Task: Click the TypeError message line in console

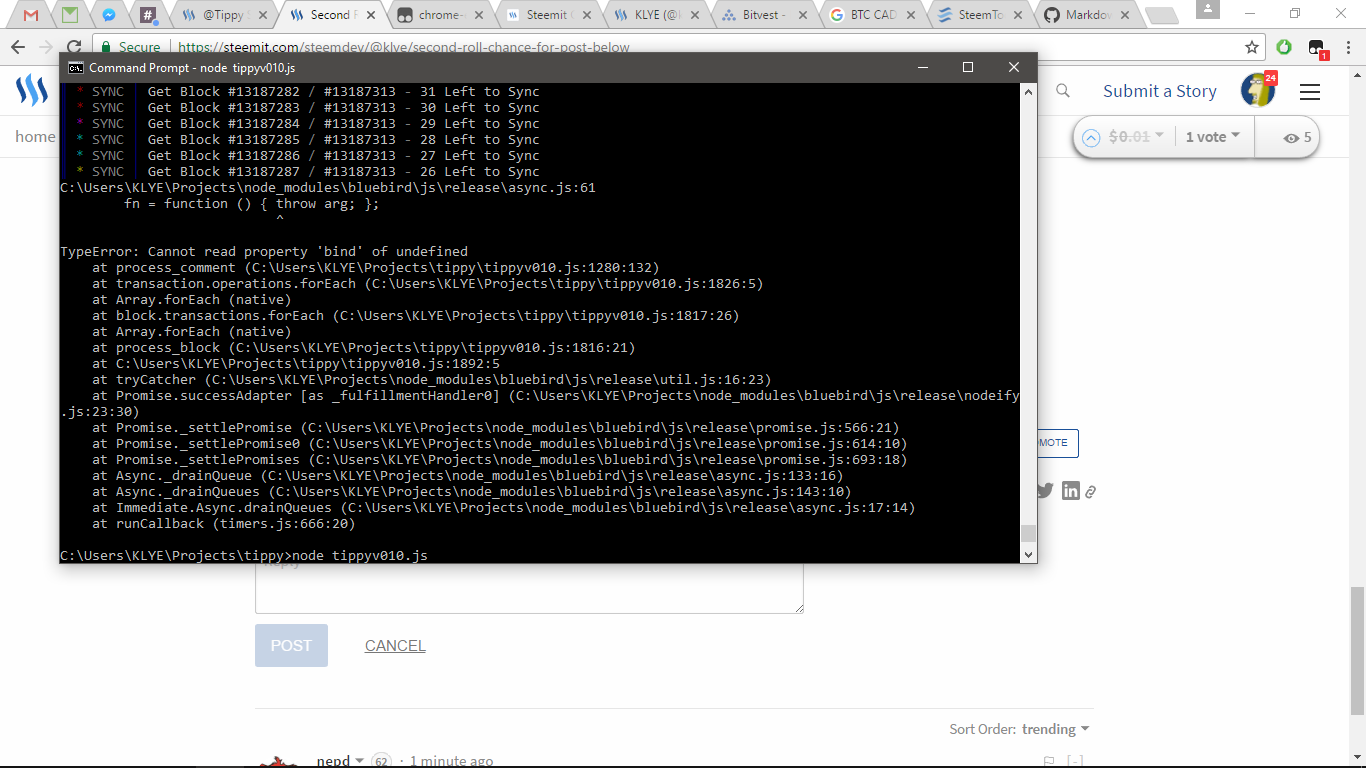Action: [x=264, y=251]
